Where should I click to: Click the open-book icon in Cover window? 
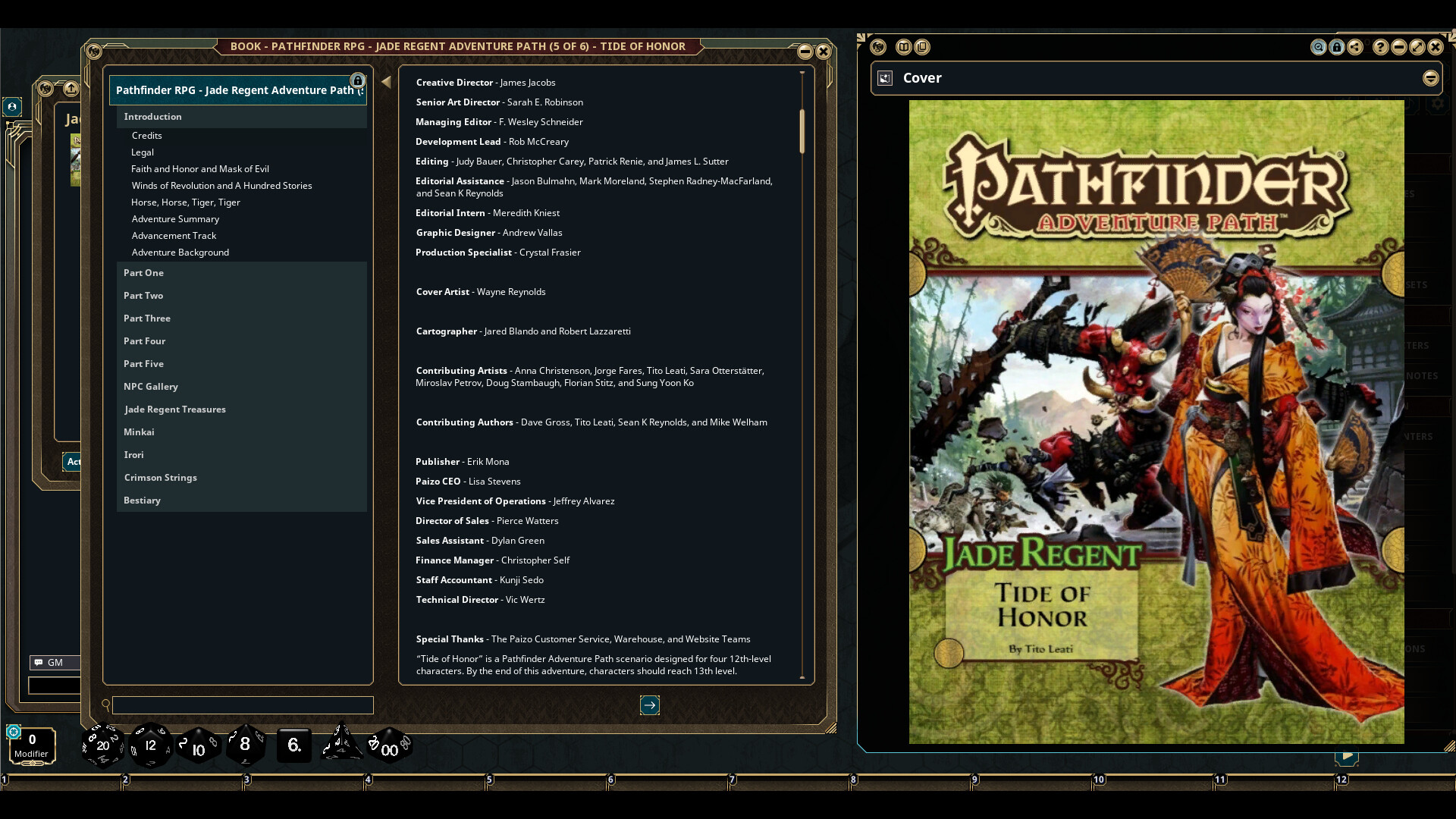pyautogui.click(x=903, y=47)
